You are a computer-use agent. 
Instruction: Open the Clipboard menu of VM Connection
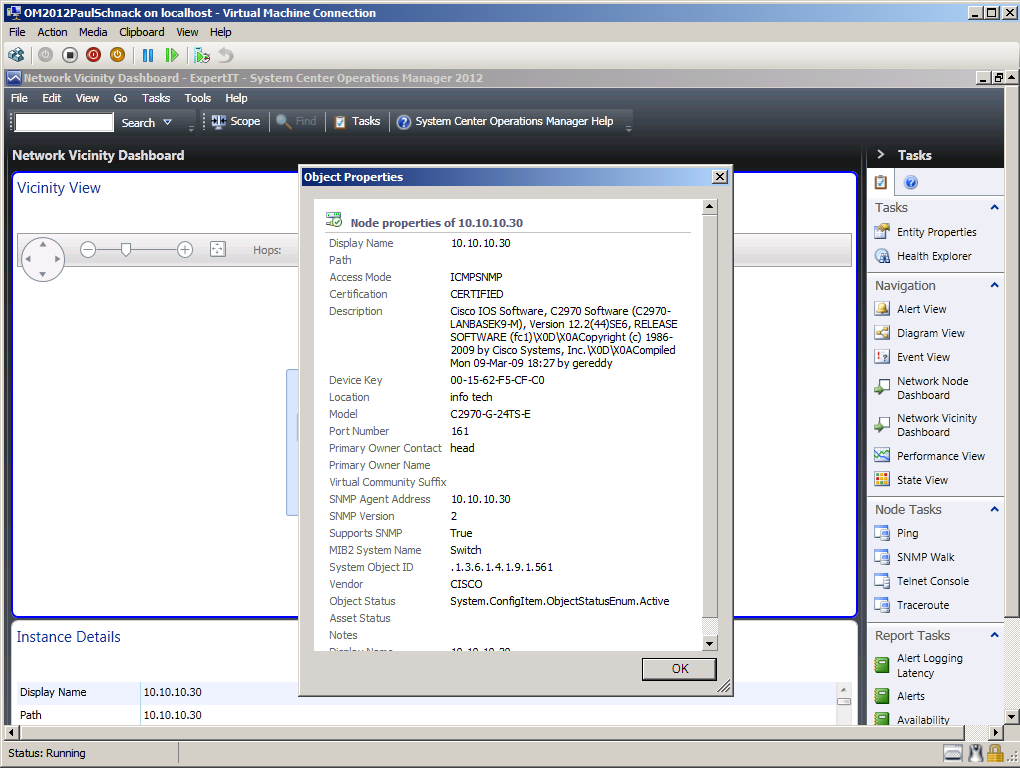click(x=141, y=32)
